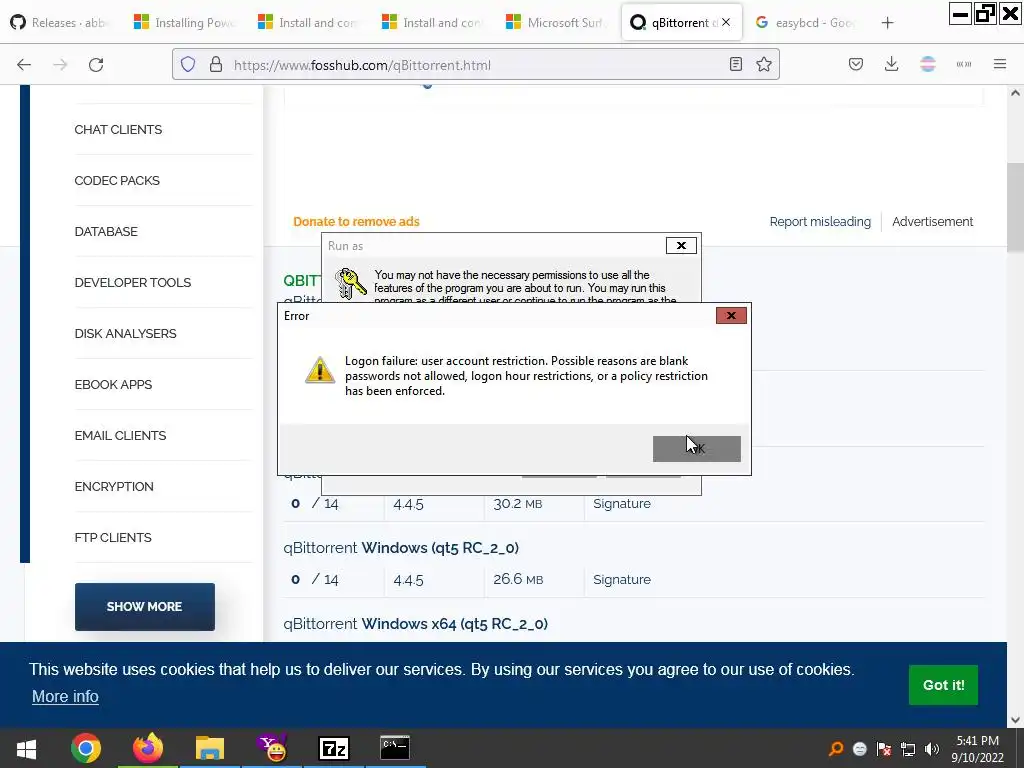Open the DATABASE category
This screenshot has height=768, width=1024.
(106, 231)
